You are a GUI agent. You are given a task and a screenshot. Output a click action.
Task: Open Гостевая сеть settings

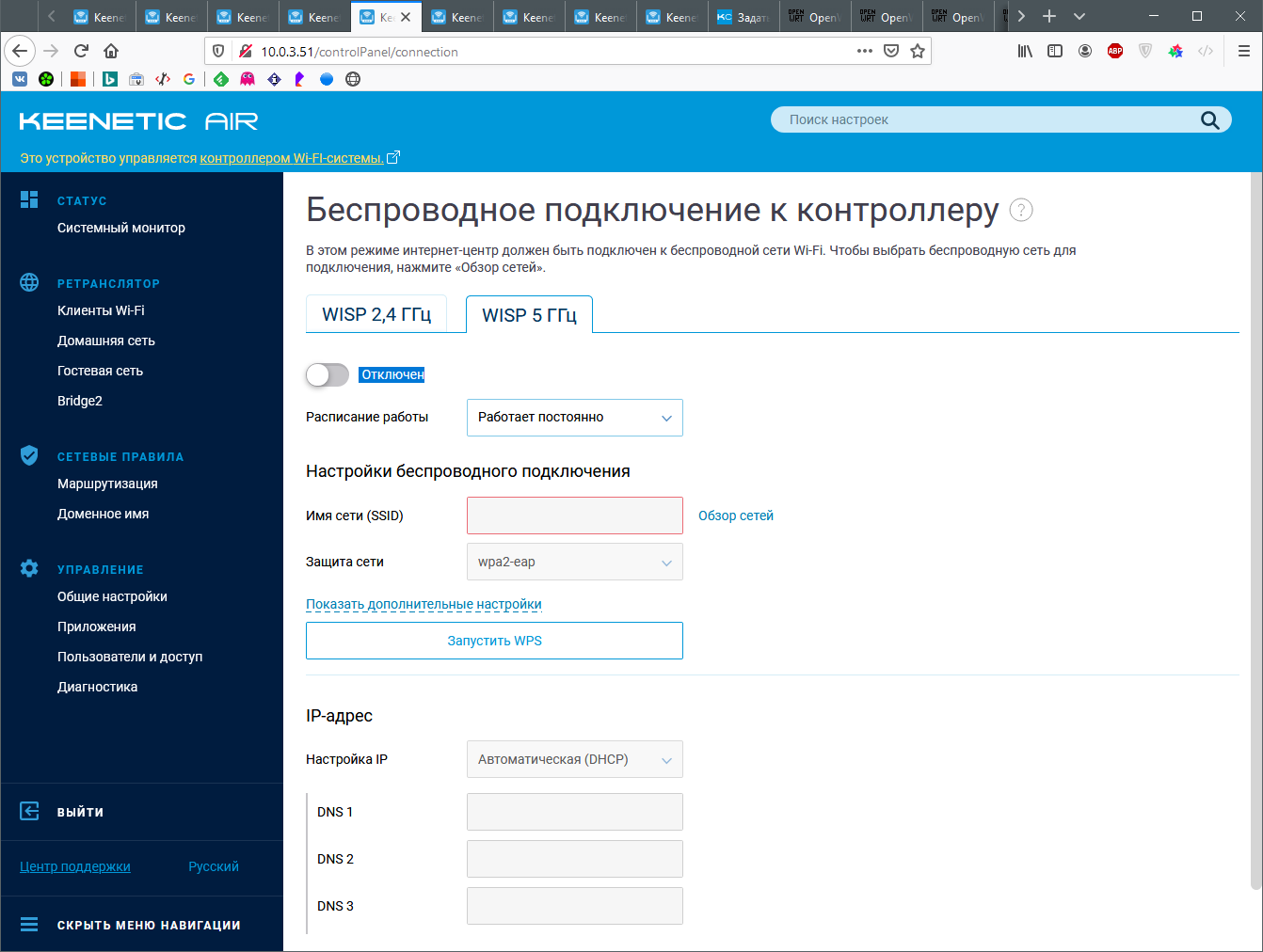[x=100, y=371]
